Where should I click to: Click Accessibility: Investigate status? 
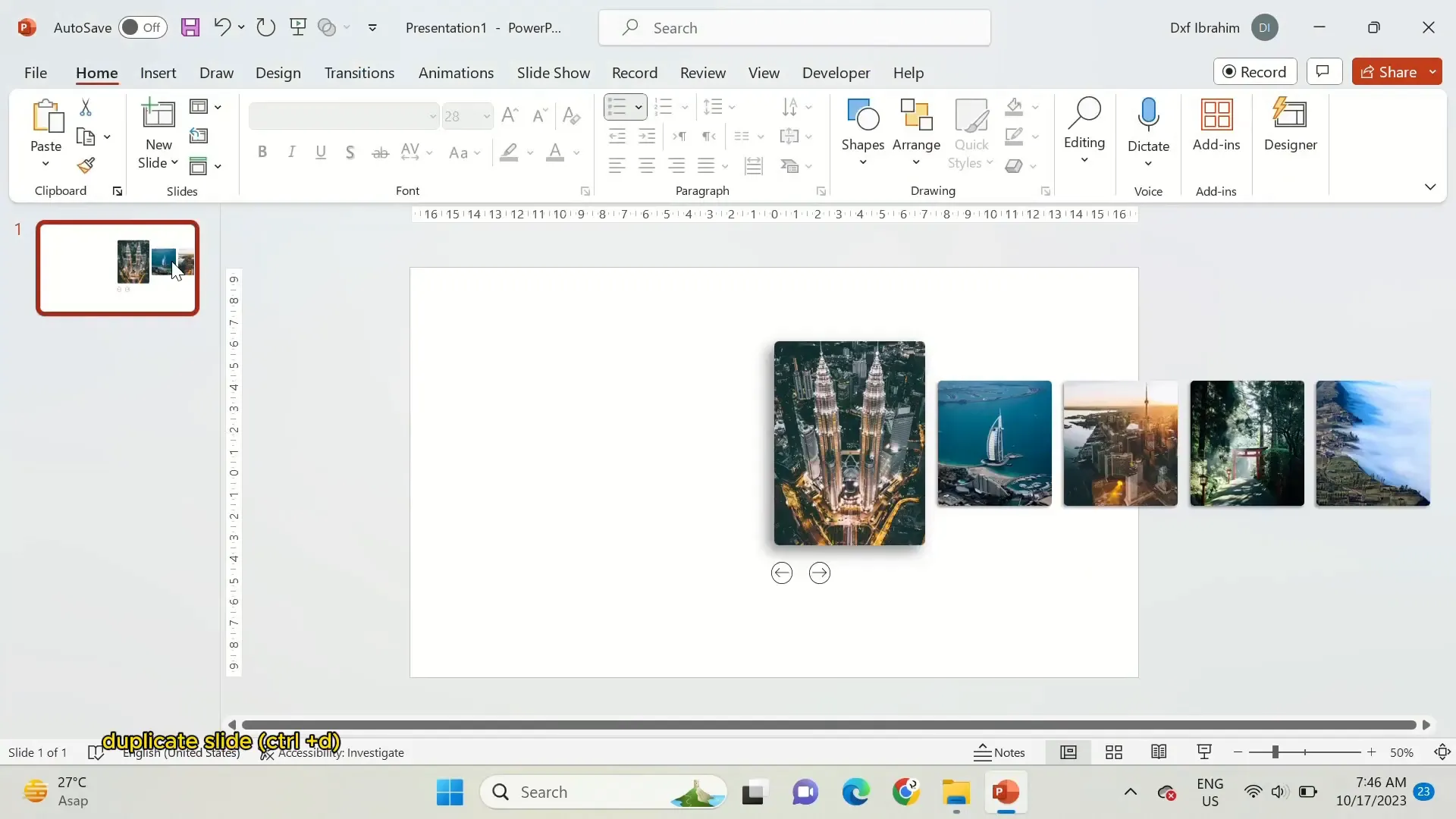332,752
